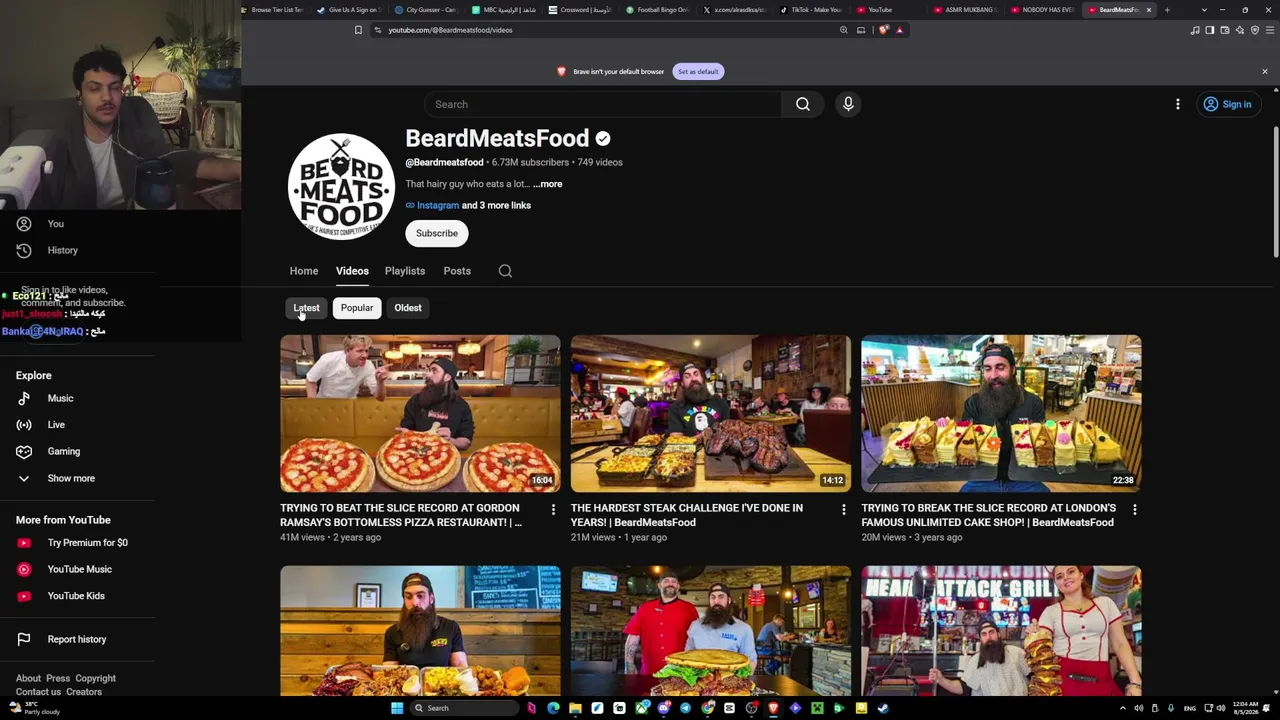Open the Xbox app from the taskbar
Viewport: 1280px width, 720px height.
(x=641, y=708)
